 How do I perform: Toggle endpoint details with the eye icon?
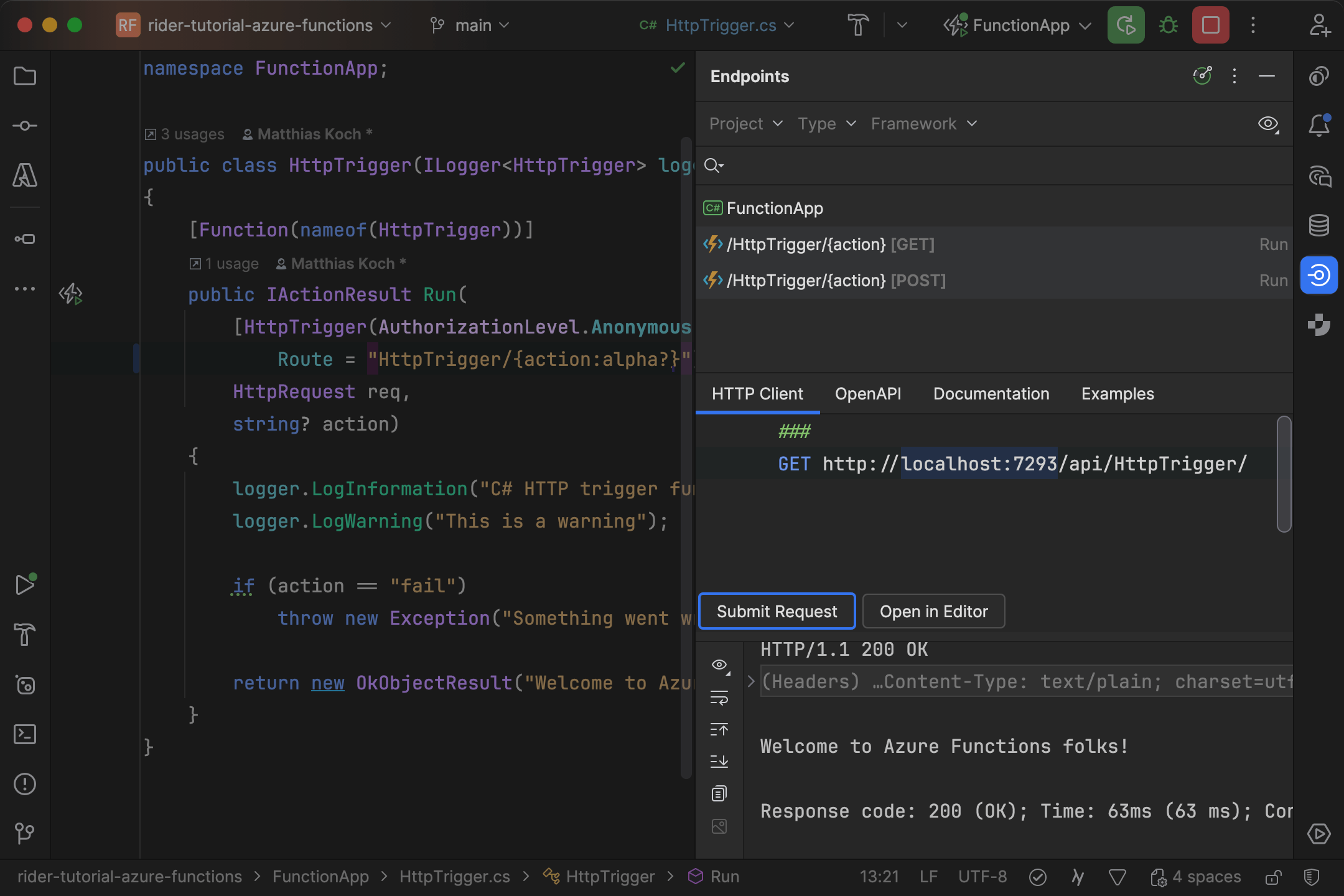1267,124
